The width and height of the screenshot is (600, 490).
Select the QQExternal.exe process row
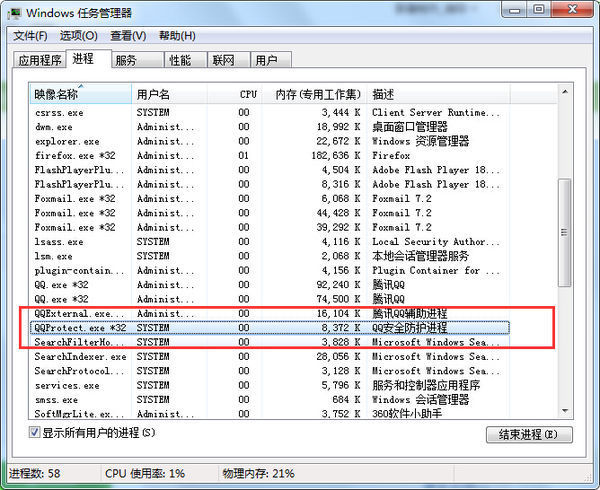270,313
